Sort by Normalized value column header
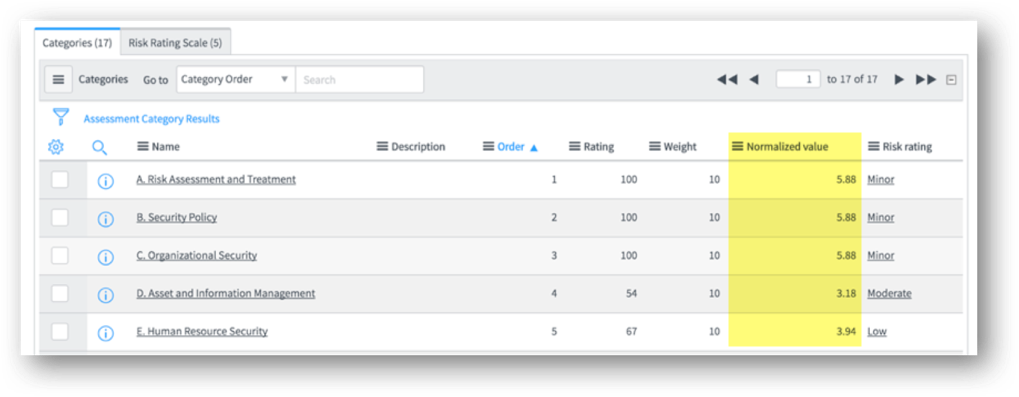Image resolution: width=1019 pixels, height=397 pixels. 787,147
